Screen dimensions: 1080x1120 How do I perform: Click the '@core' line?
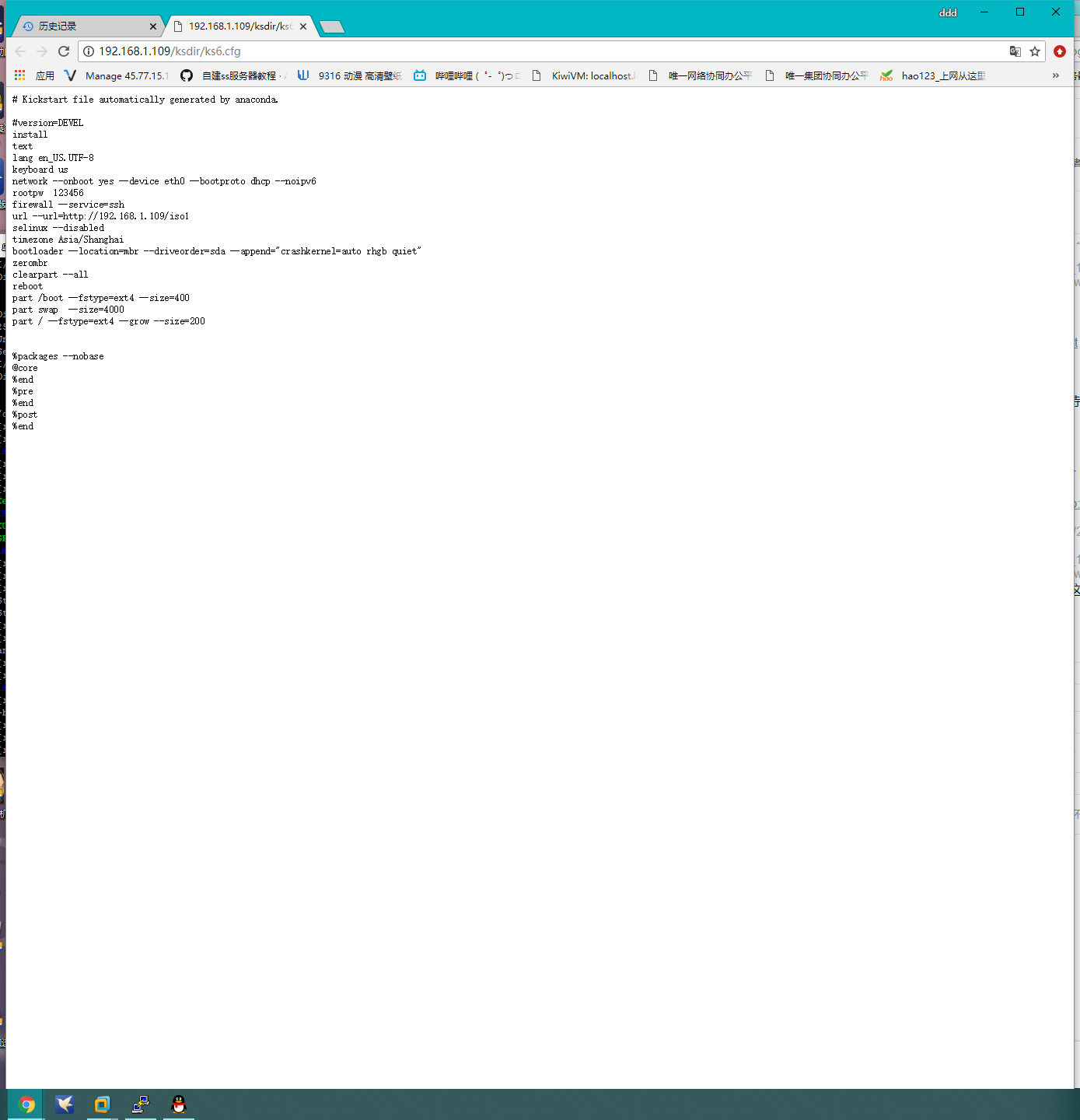tap(25, 368)
